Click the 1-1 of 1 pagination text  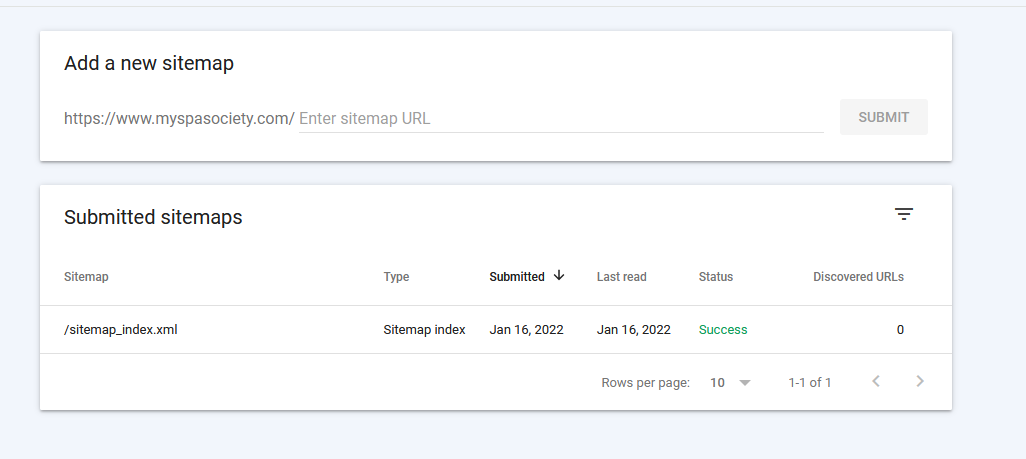[x=810, y=383]
